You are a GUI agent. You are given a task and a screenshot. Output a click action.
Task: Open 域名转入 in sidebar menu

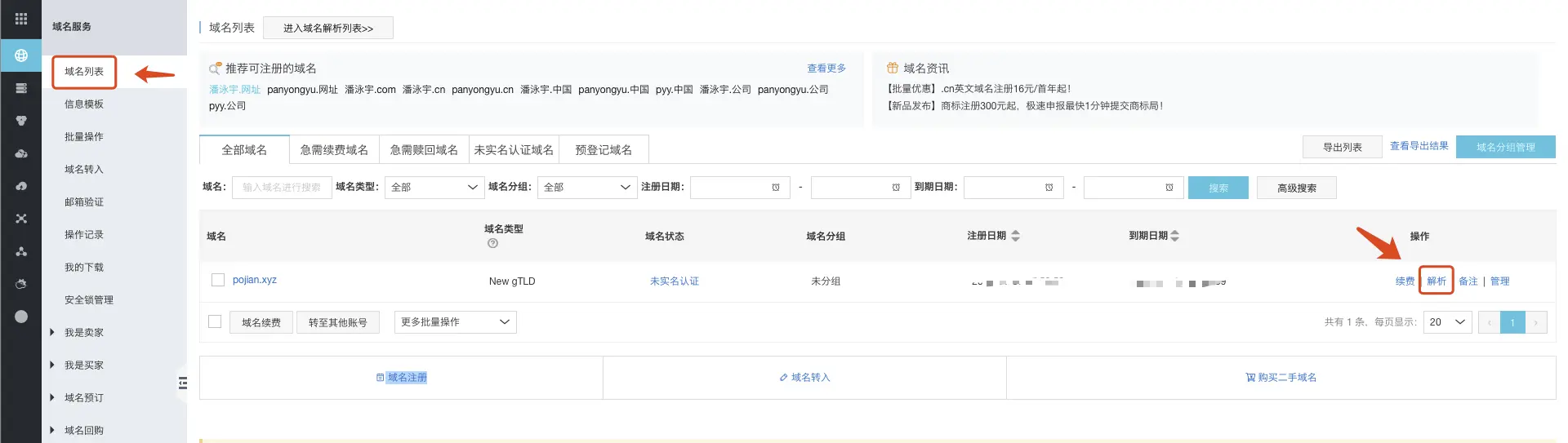tap(84, 170)
